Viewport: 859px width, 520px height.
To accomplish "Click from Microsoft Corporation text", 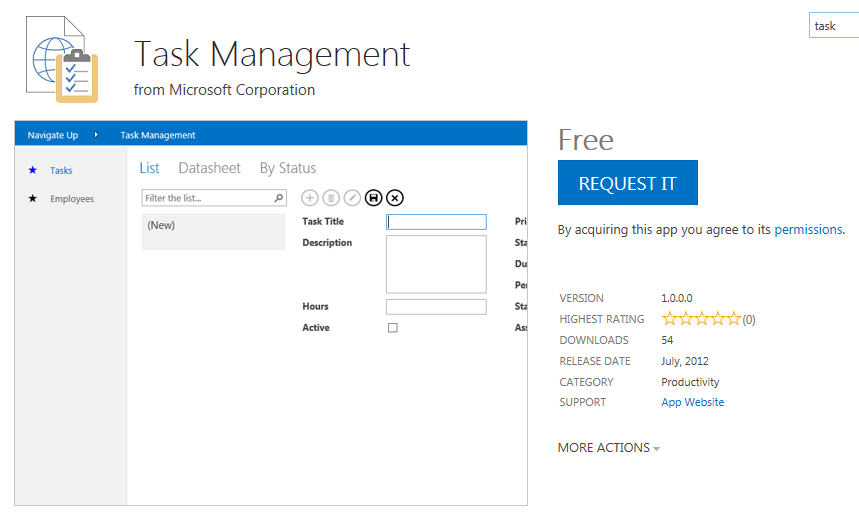I will pyautogui.click(x=224, y=90).
